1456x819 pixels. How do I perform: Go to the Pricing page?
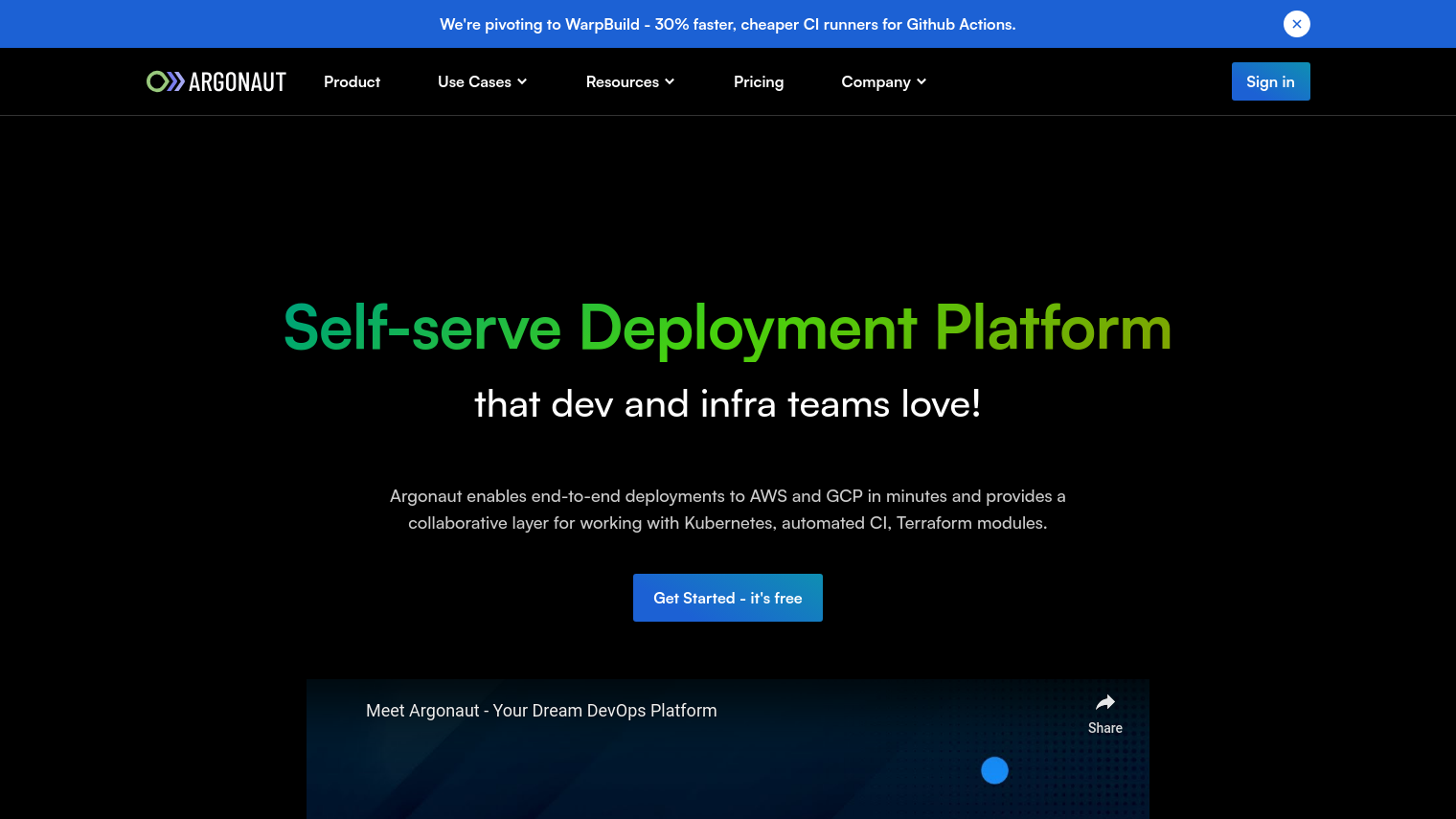(759, 82)
